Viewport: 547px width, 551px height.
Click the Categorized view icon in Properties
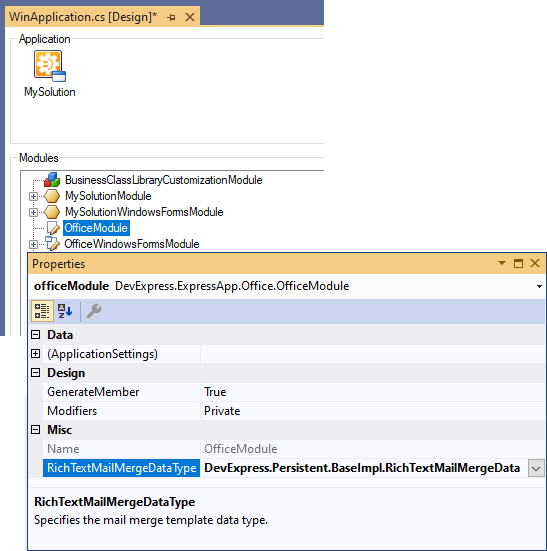pos(42,311)
